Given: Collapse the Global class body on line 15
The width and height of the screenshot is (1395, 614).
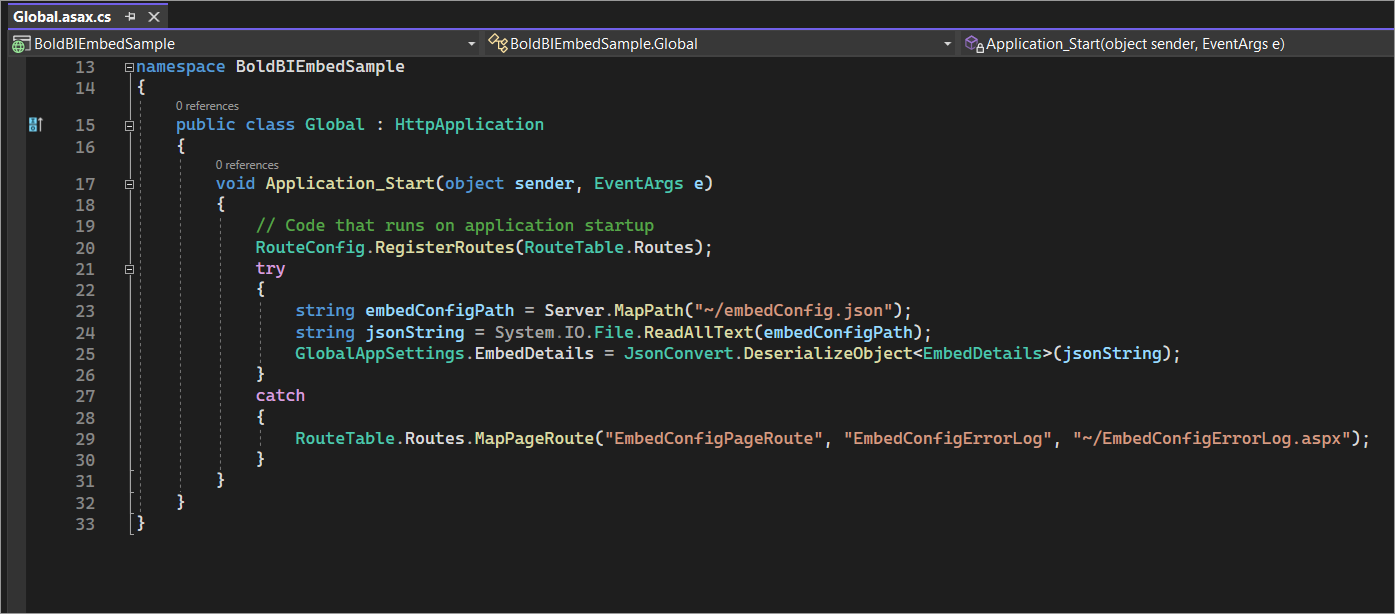Looking at the screenshot, I should coord(128,124).
